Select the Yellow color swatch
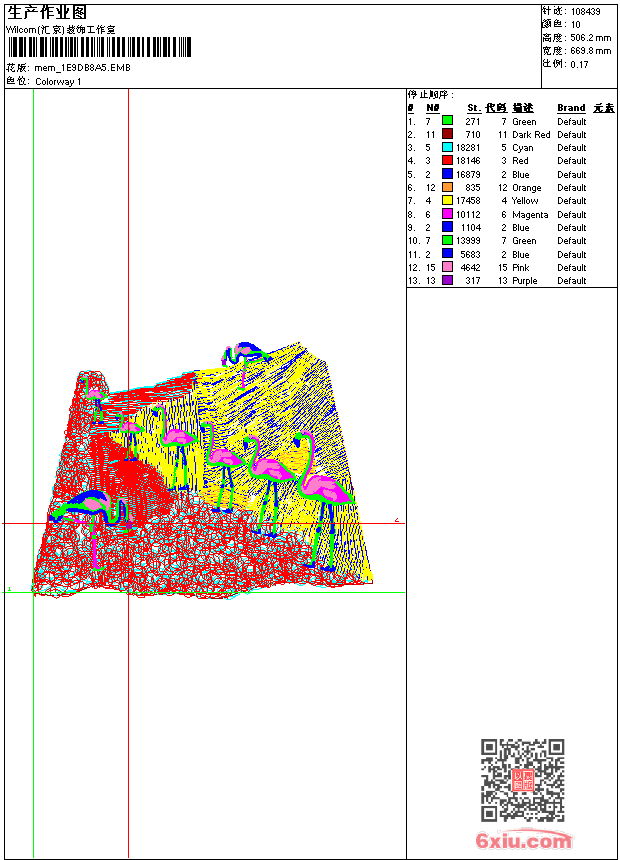This screenshot has width=620, height=860. coord(447,201)
